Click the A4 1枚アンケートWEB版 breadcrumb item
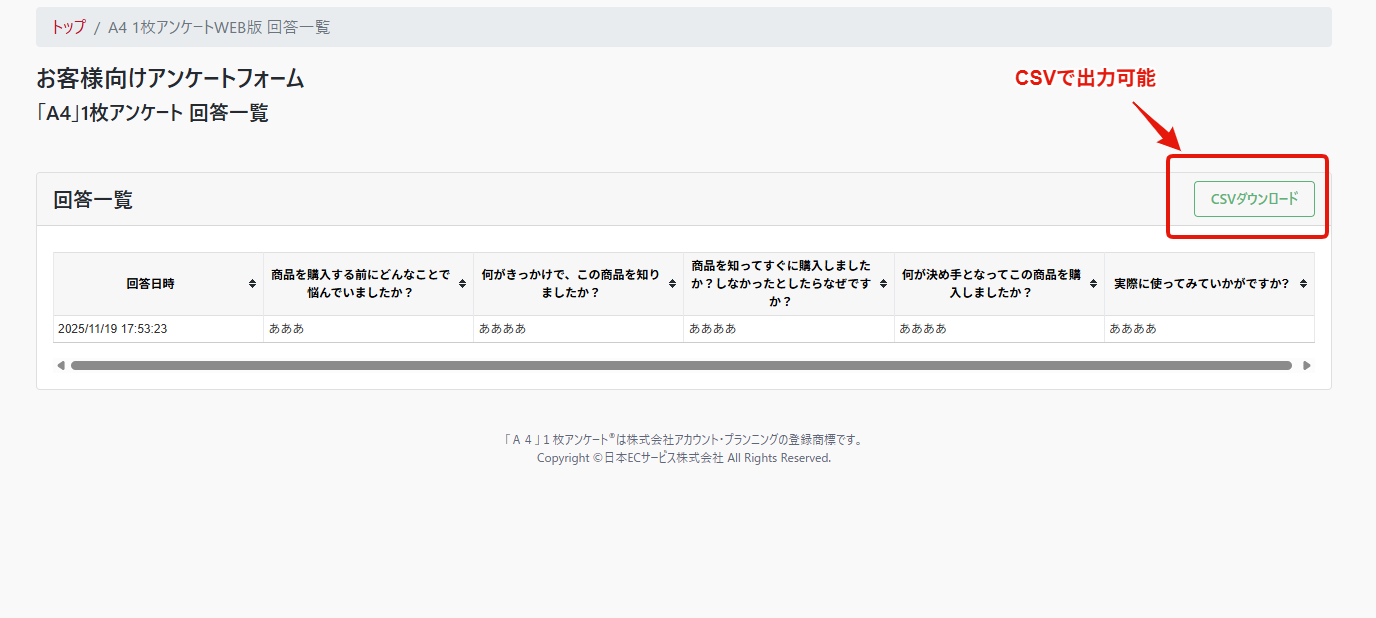This screenshot has height=618, width=1376. pyautogui.click(x=219, y=27)
